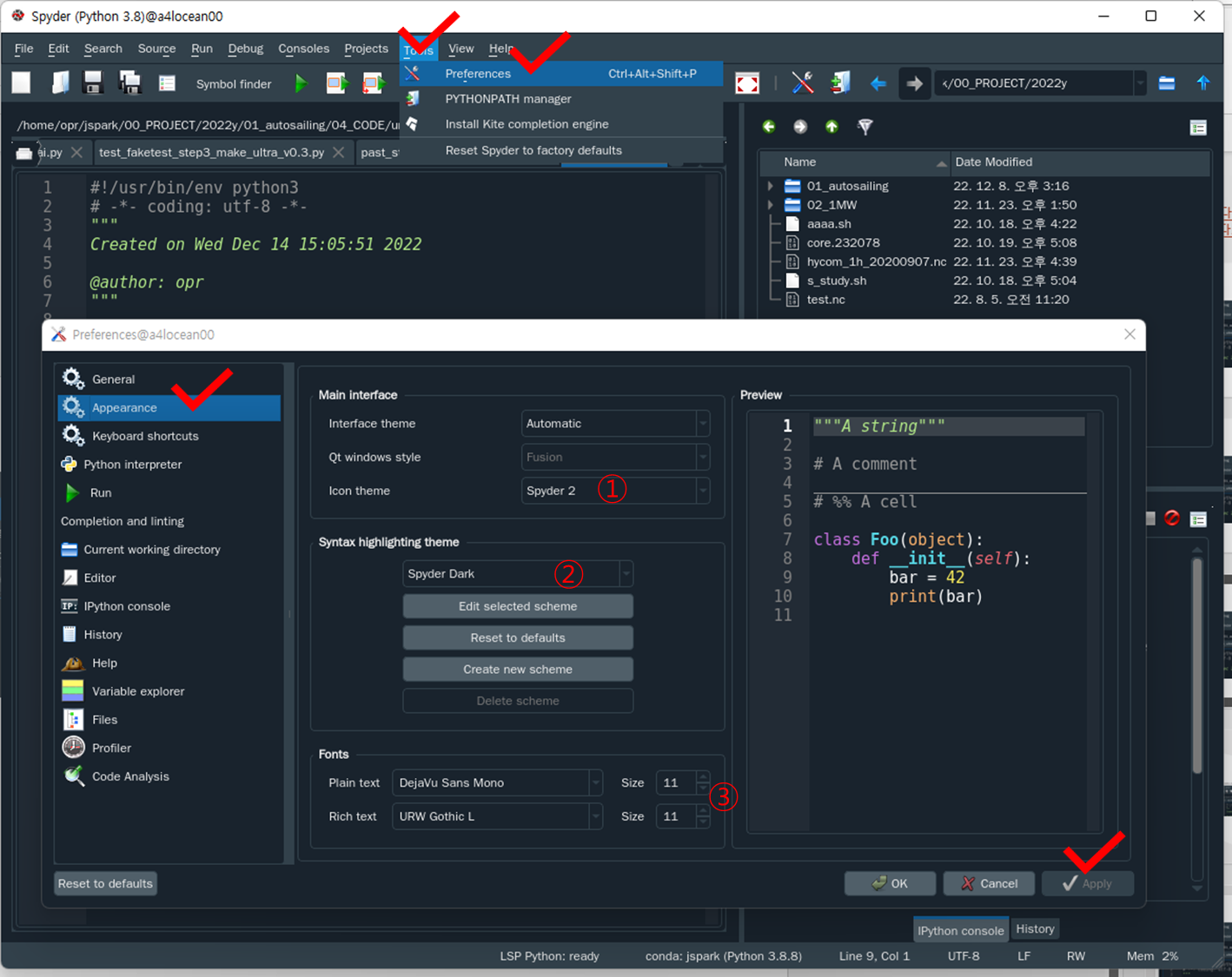Click the red Maximize current pane icon
Viewport: 1232px width, 977px height.
[x=747, y=83]
